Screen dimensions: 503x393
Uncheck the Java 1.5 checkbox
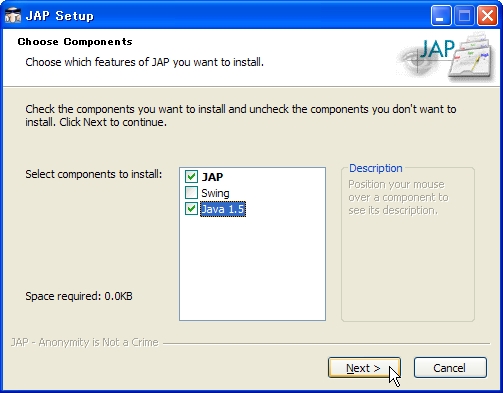tap(191, 209)
